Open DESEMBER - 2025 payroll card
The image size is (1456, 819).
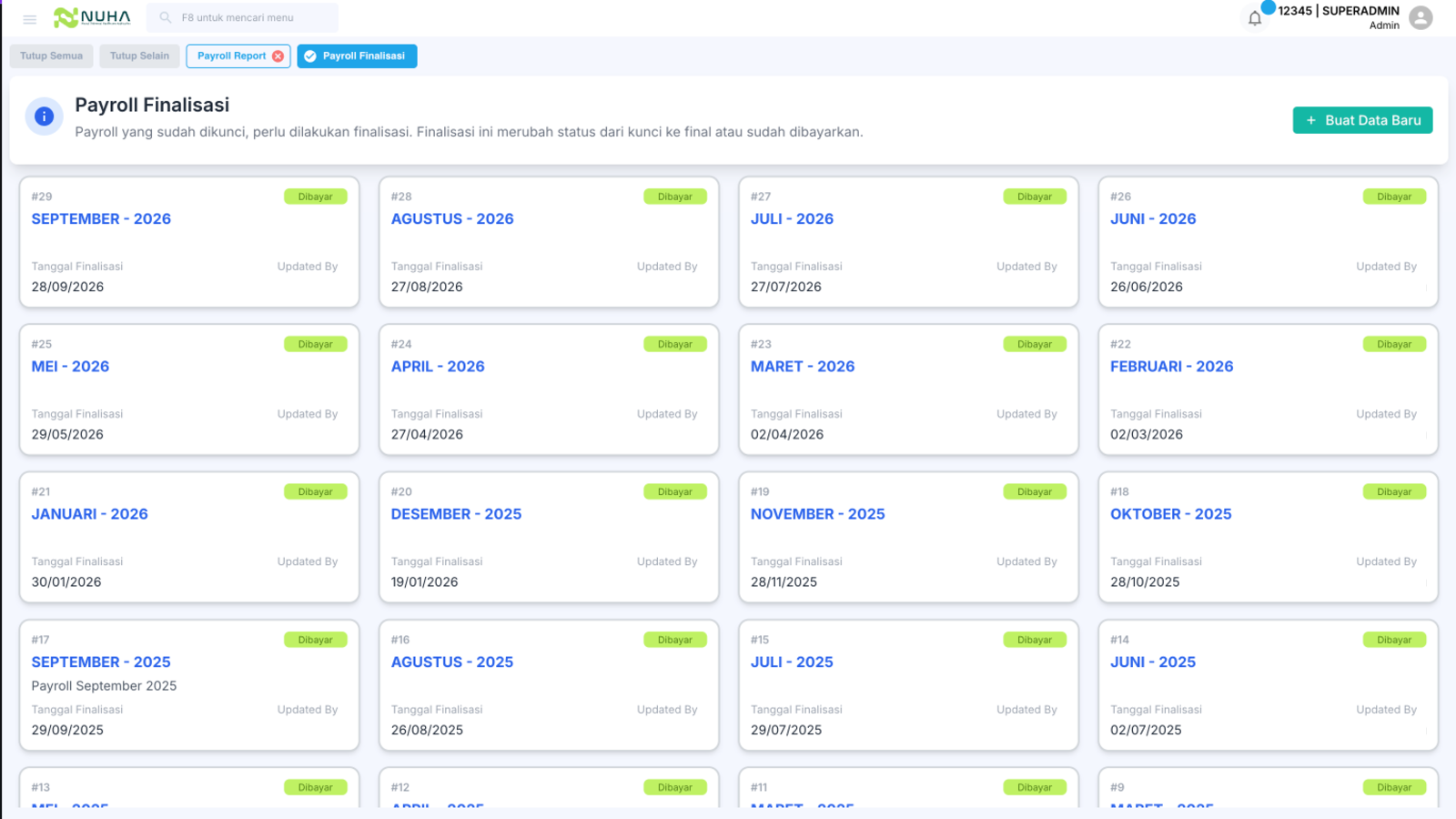click(x=549, y=537)
